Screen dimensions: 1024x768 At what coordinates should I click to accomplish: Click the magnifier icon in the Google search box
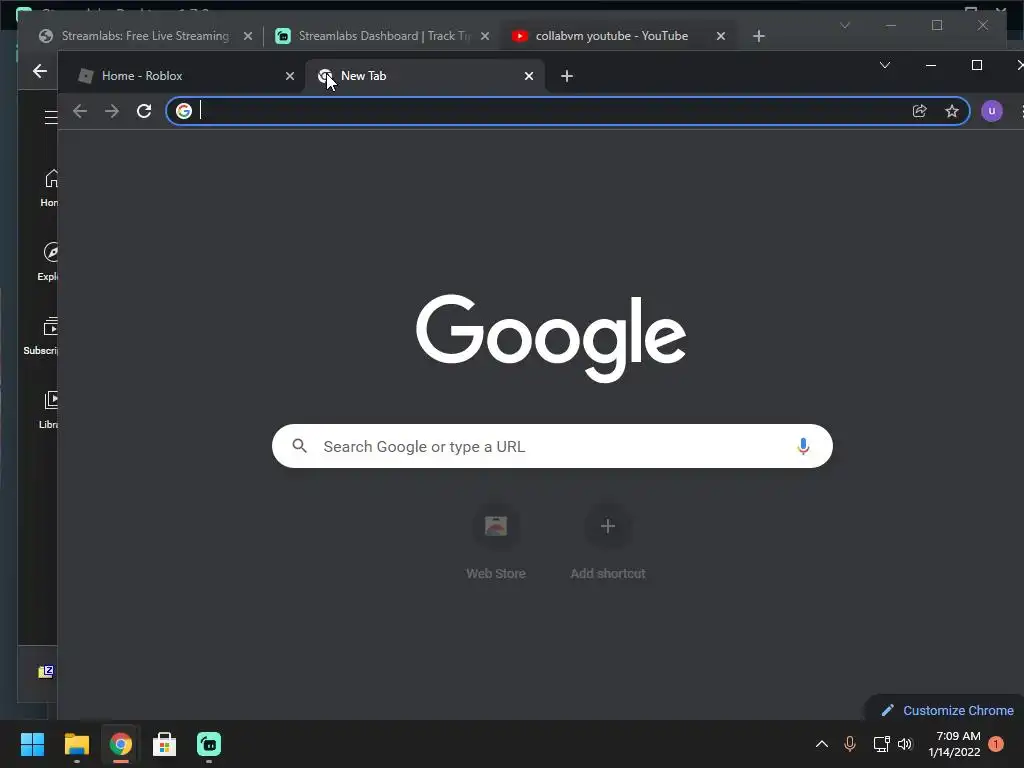(x=300, y=446)
